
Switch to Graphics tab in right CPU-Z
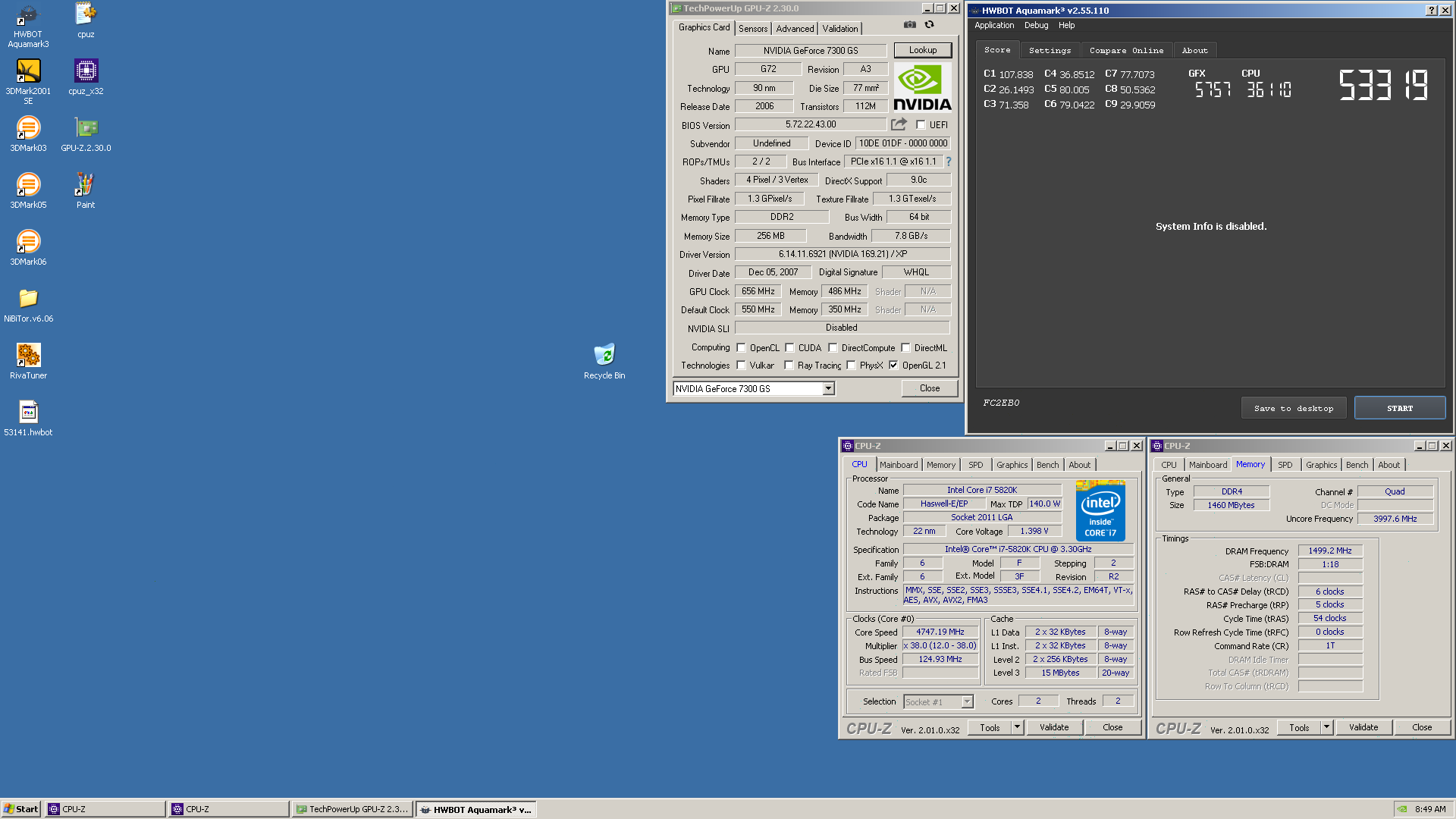[x=1321, y=465]
